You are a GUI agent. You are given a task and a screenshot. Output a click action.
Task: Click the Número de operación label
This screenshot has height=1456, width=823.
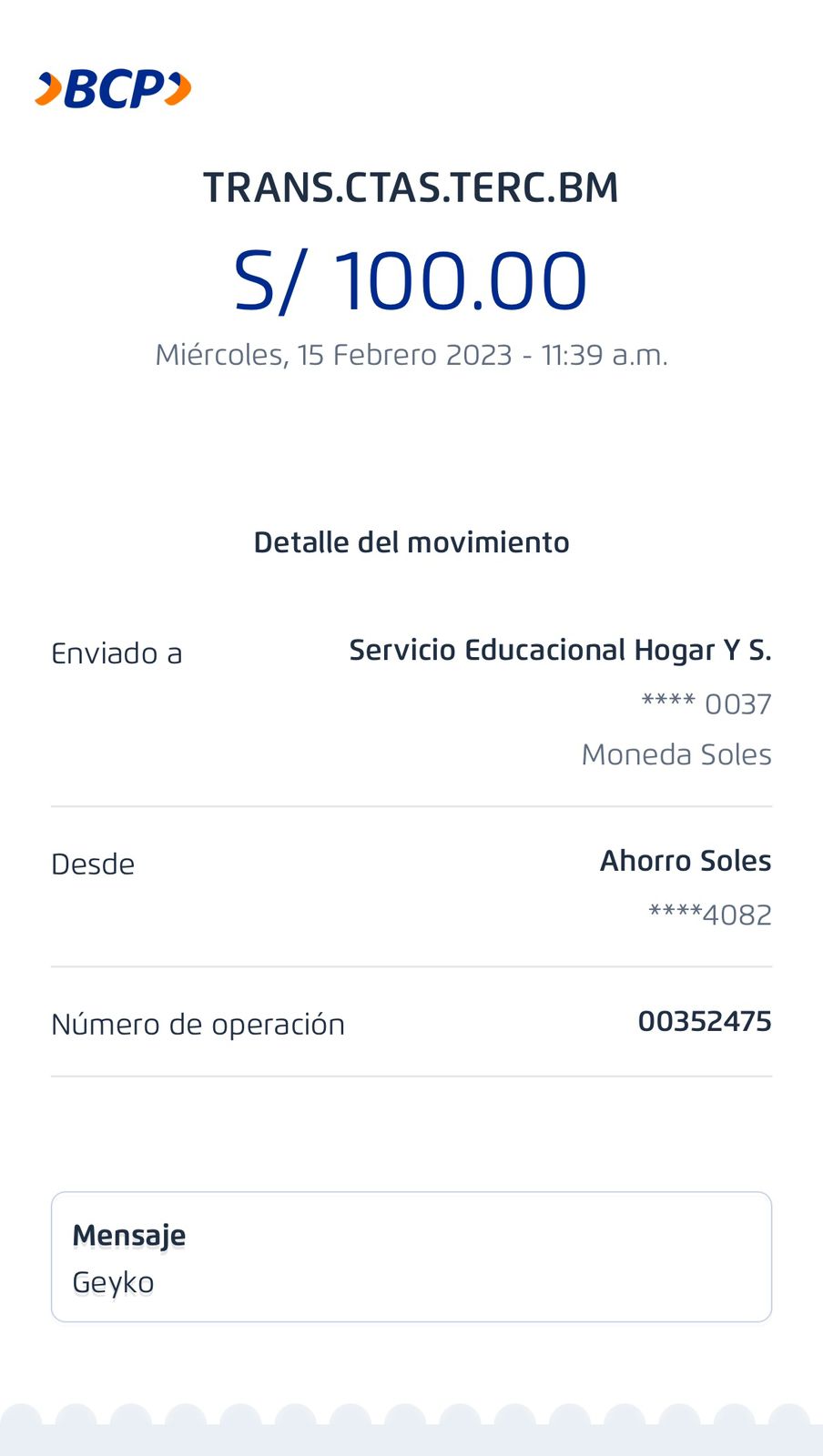[x=198, y=1025]
